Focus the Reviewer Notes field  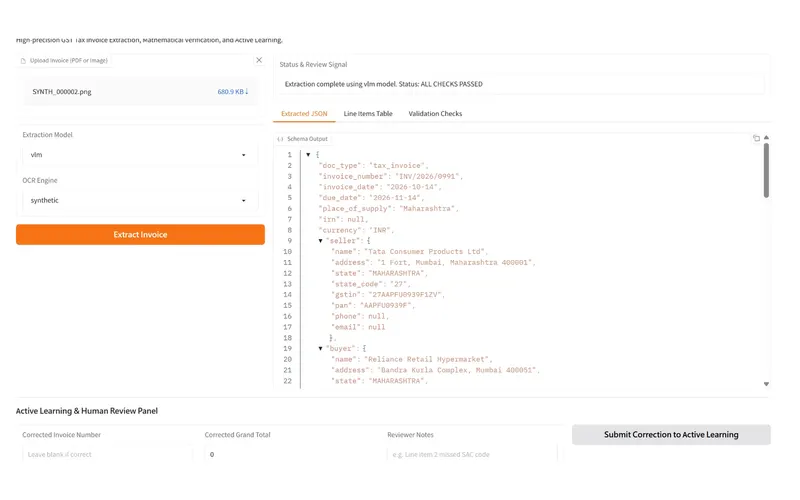(472, 454)
